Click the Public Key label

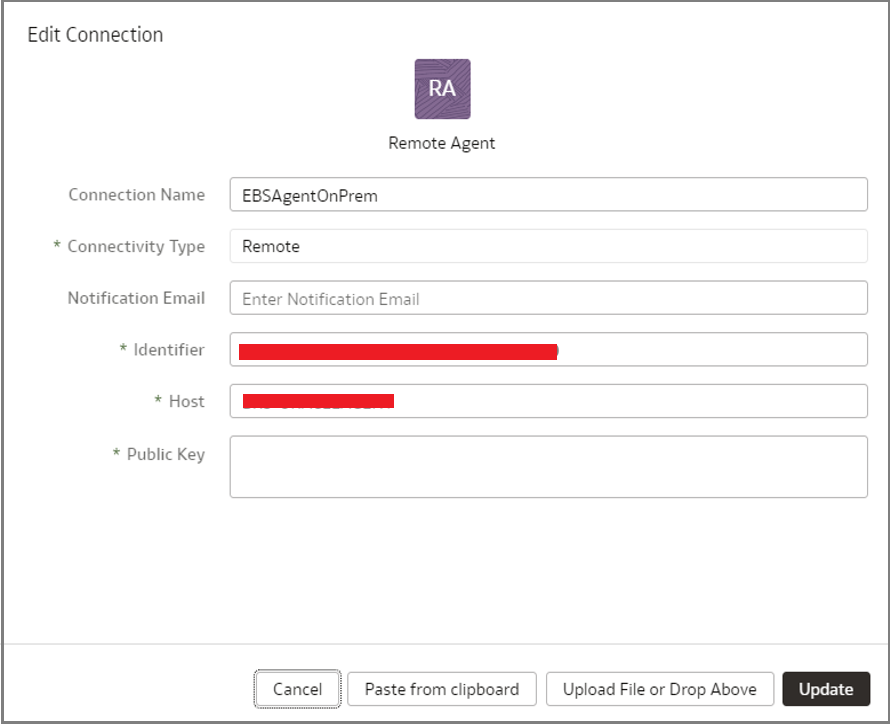point(165,454)
